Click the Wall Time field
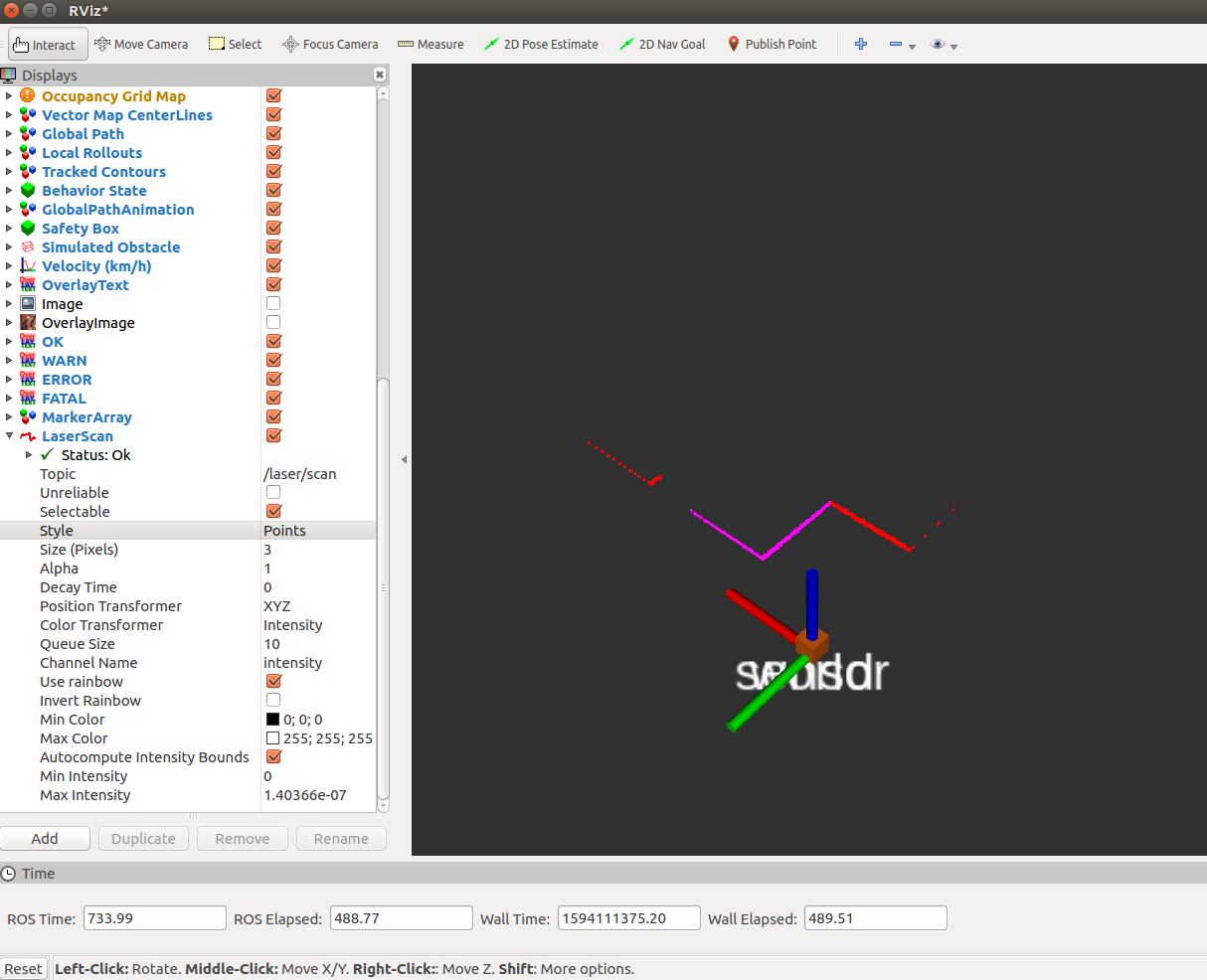The image size is (1207, 980). (629, 918)
